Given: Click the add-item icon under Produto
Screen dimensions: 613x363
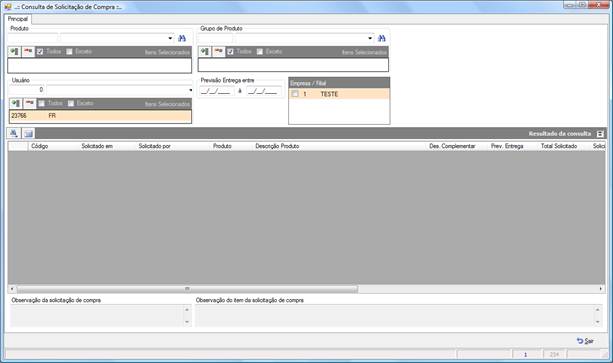Looking at the screenshot, I should 14,52.
